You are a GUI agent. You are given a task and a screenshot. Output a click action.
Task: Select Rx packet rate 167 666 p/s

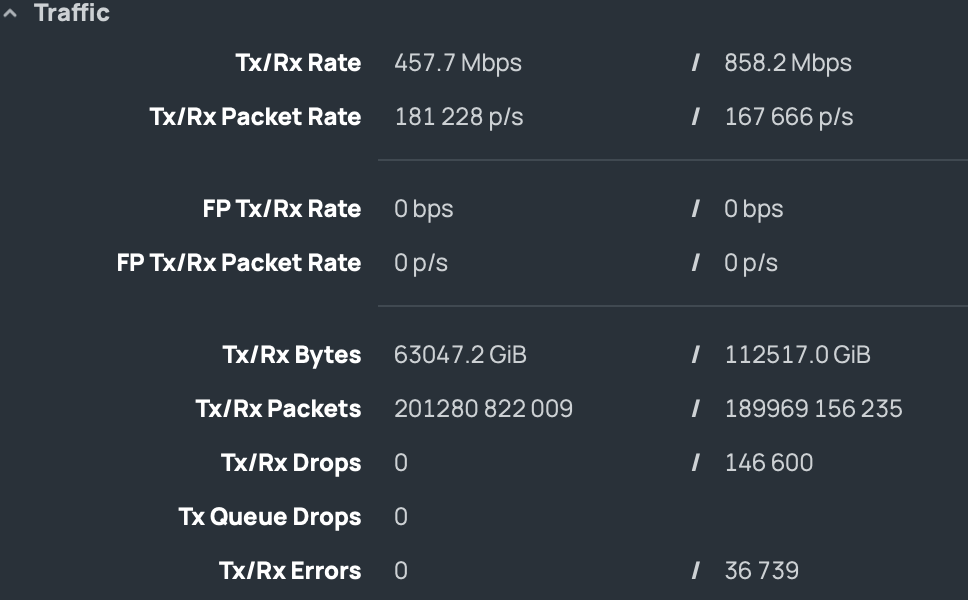click(x=789, y=117)
